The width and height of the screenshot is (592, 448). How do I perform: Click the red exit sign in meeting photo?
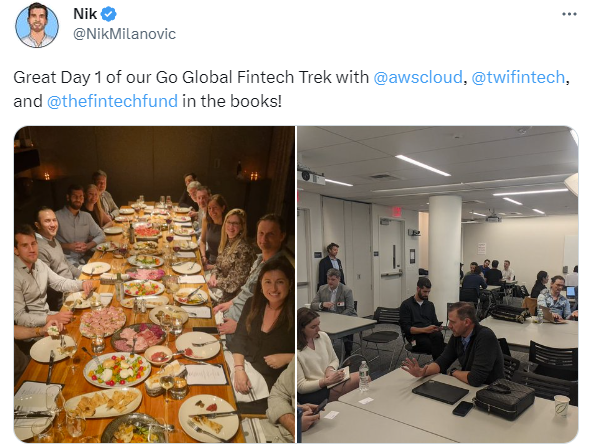[396, 211]
